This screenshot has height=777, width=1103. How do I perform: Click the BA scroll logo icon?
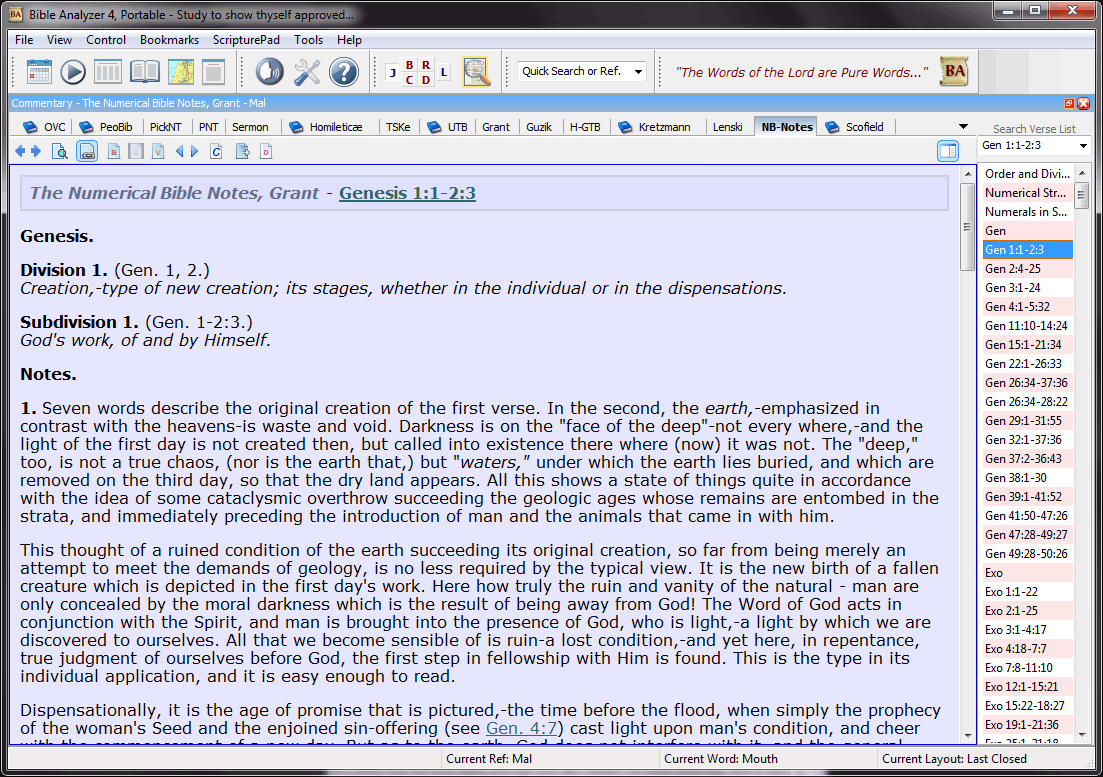click(x=954, y=71)
